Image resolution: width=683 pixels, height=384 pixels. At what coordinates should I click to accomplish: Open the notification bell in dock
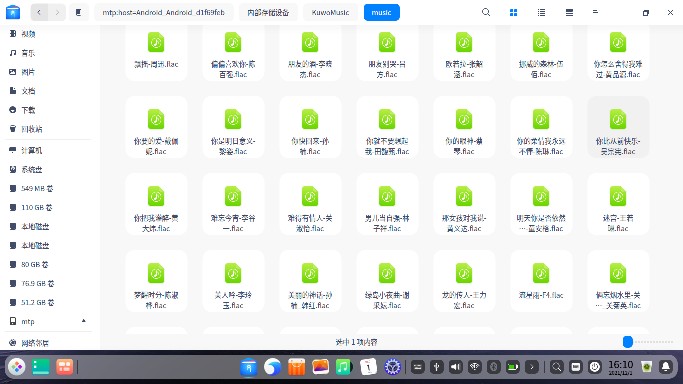click(x=666, y=367)
